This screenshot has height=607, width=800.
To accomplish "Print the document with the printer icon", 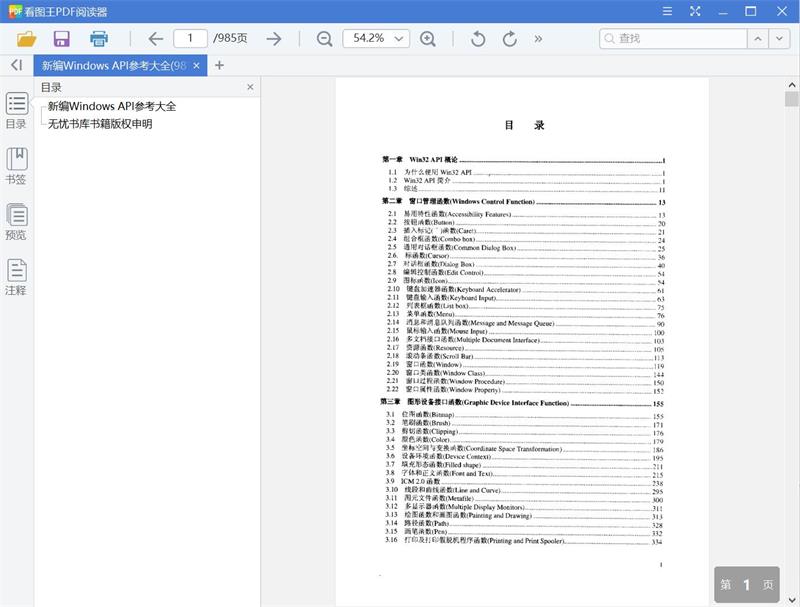I will coord(98,39).
